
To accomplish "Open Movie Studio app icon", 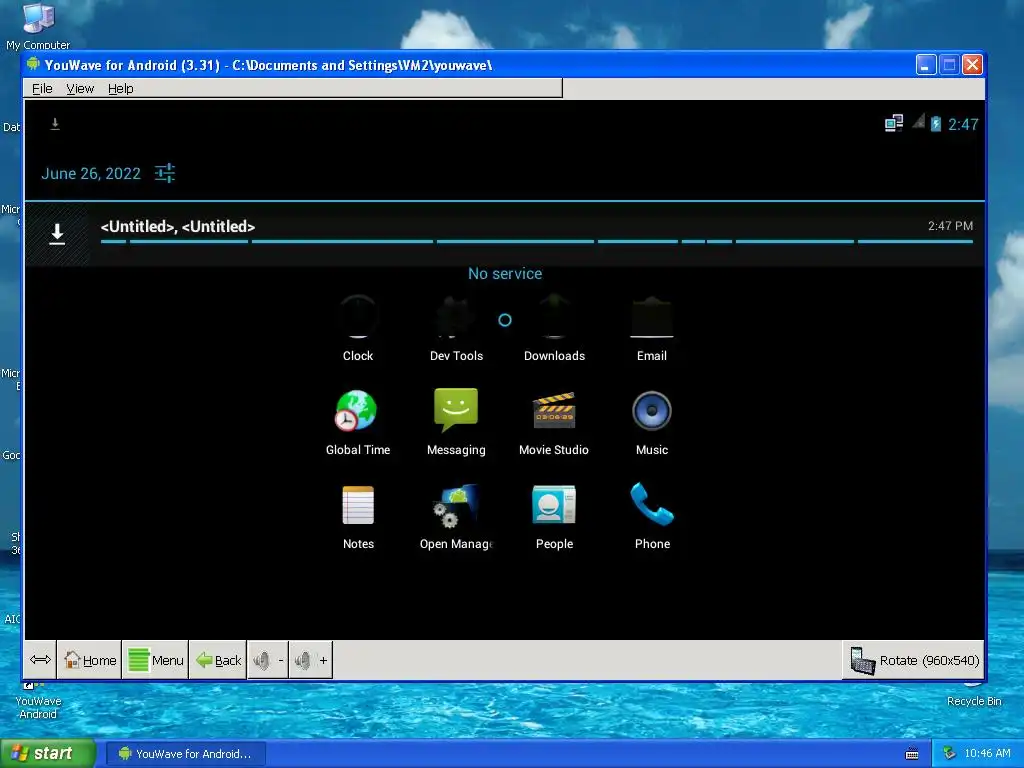I will 554,411.
